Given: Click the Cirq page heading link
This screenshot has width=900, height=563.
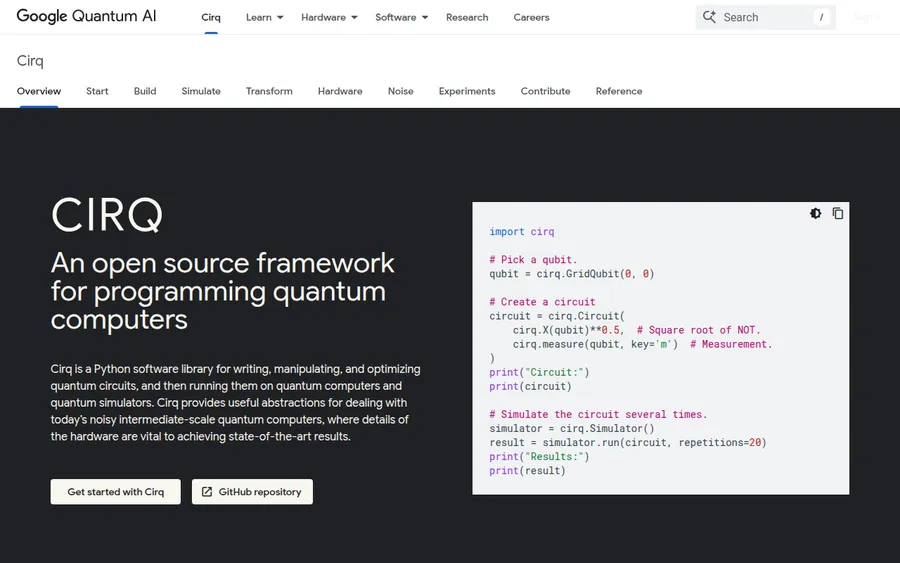Looking at the screenshot, I should 30,61.
